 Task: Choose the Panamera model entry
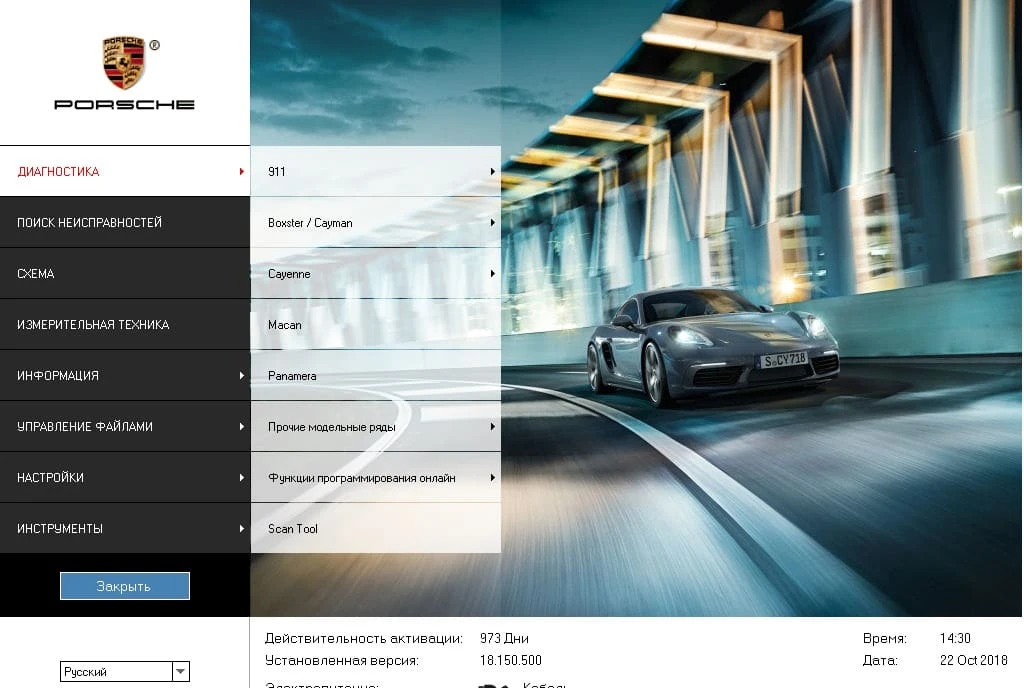(x=376, y=375)
